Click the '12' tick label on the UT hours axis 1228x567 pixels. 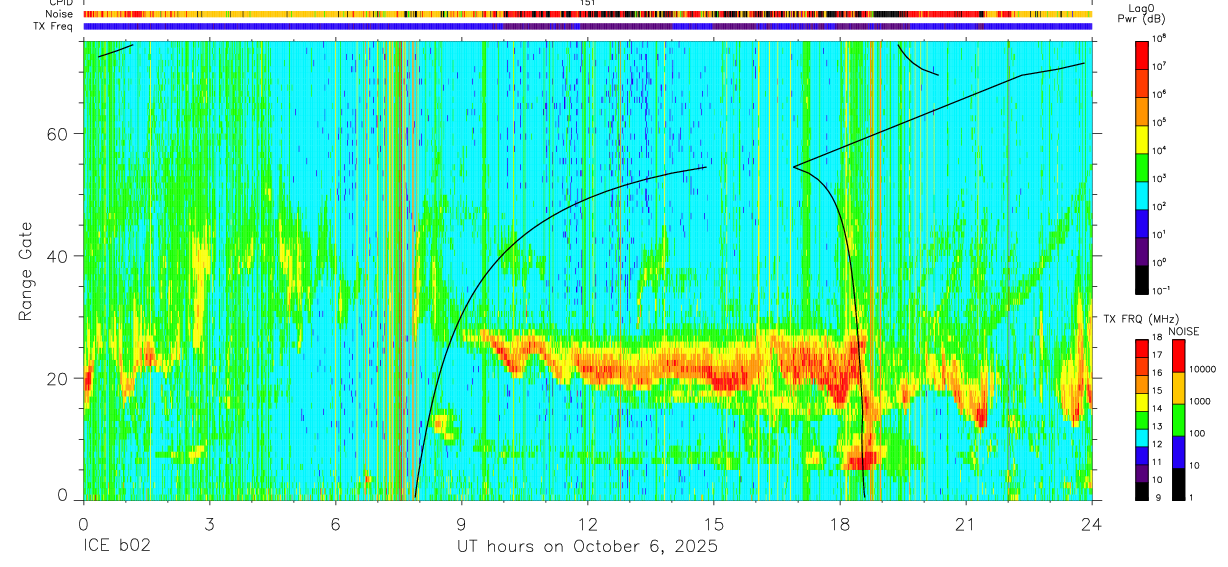[588, 523]
